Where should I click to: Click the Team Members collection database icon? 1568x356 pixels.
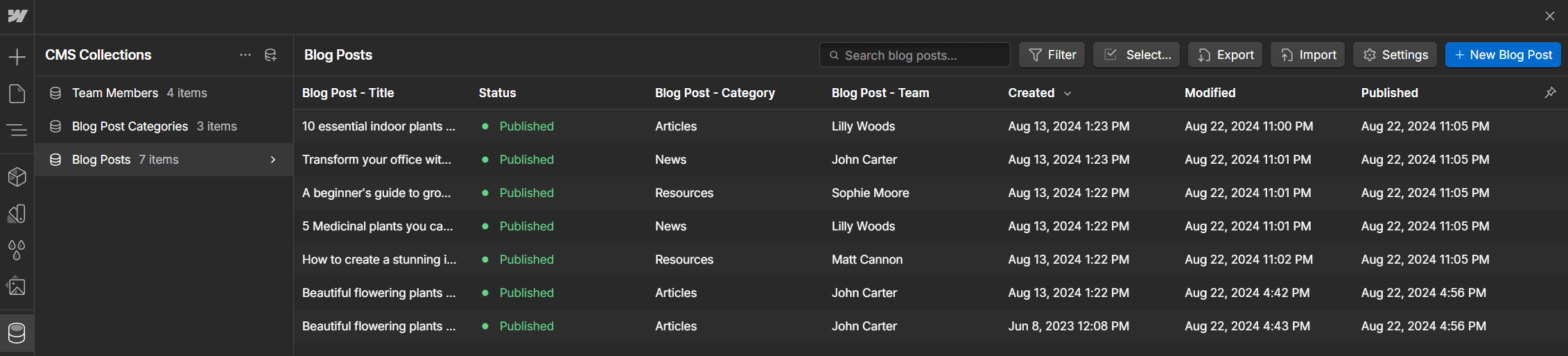point(55,93)
